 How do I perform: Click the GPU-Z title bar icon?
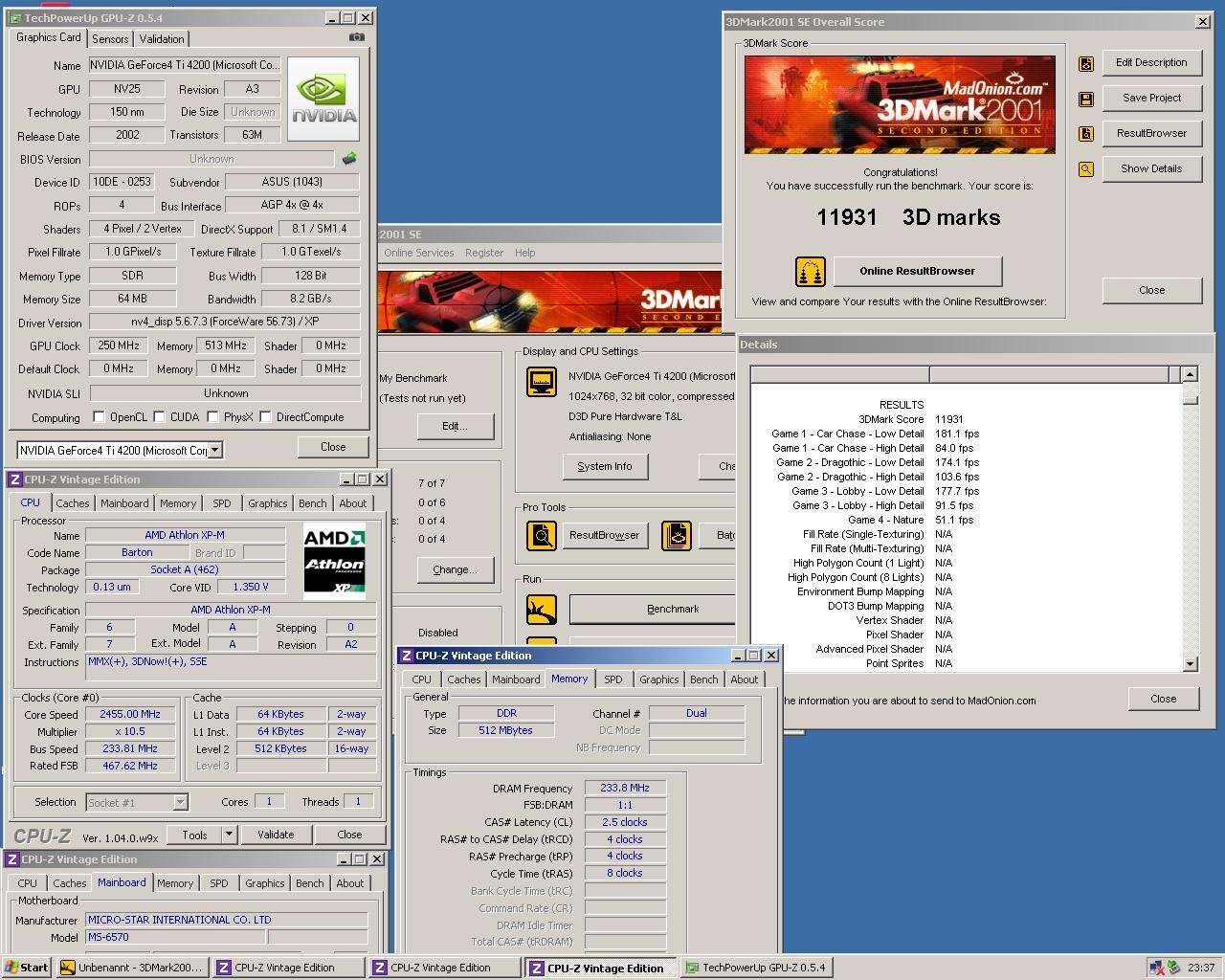coord(15,17)
